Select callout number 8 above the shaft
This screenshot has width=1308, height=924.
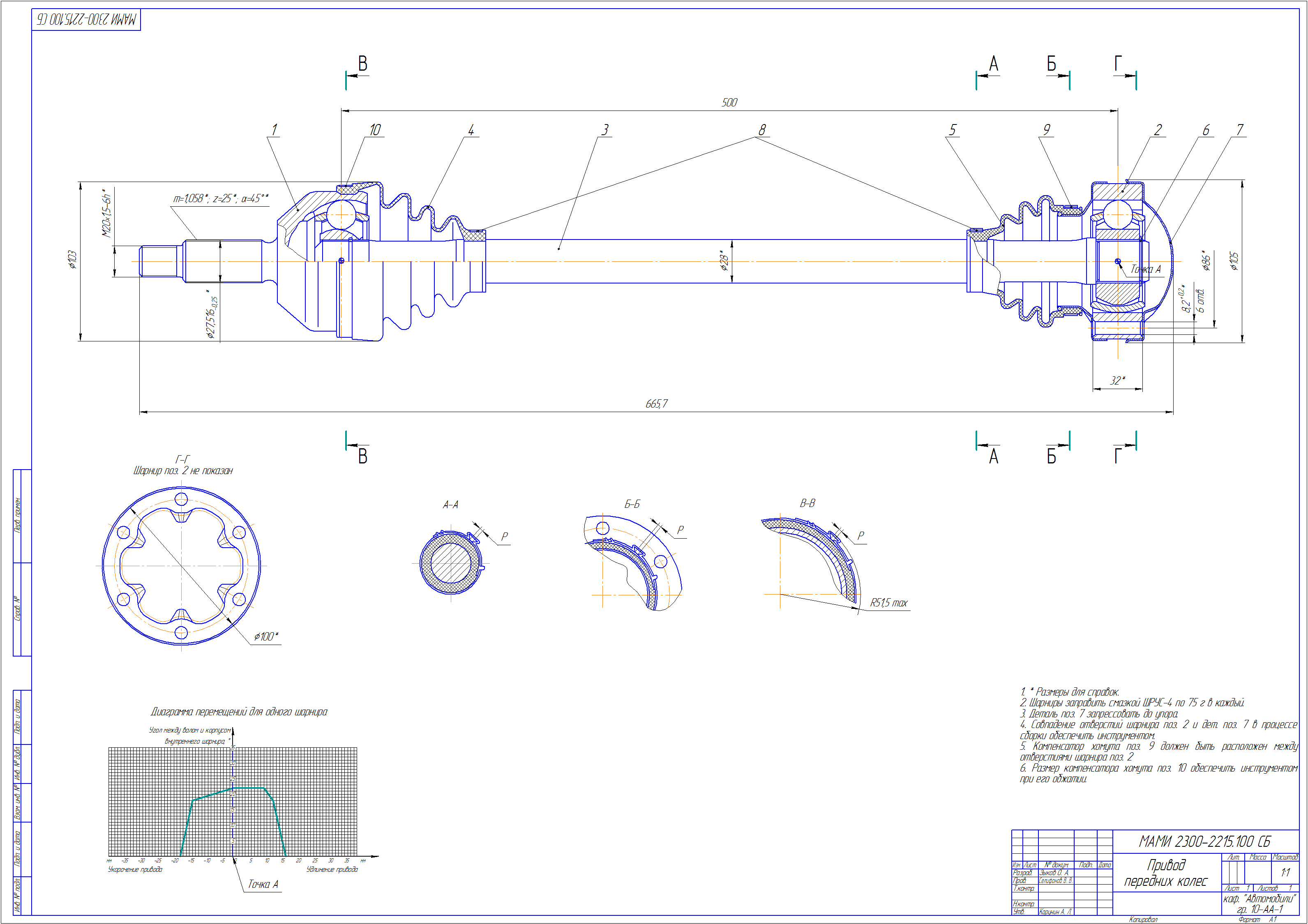coord(762,130)
